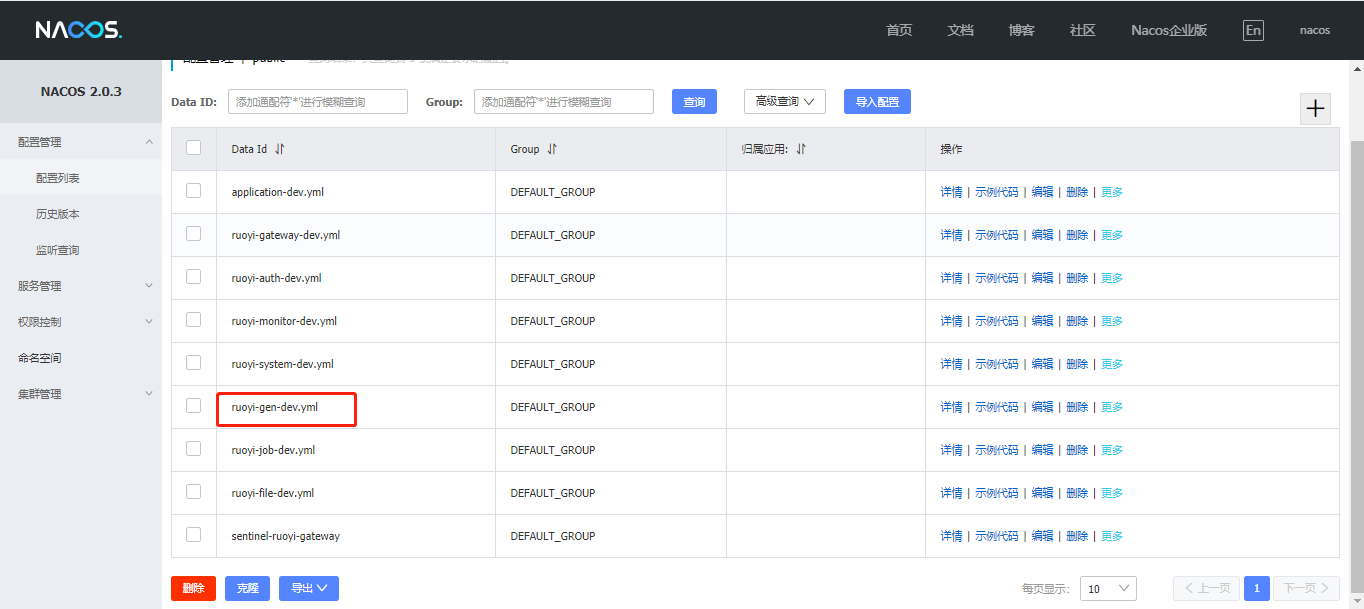Click the 查询 search button

coord(694,102)
